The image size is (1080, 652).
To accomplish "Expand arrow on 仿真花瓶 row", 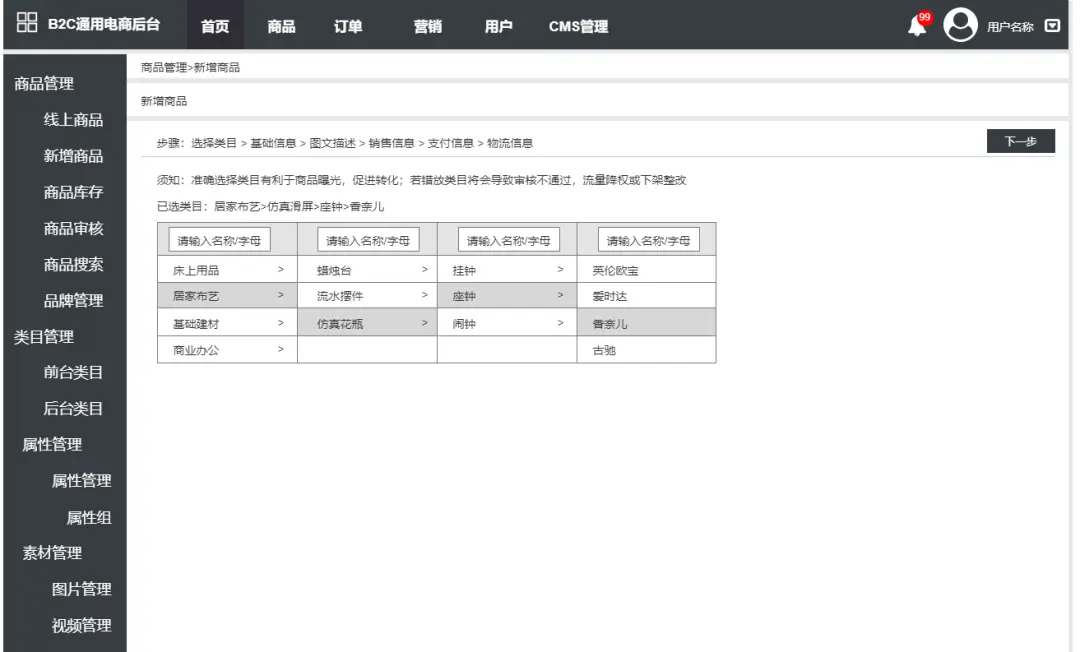I will pos(424,322).
